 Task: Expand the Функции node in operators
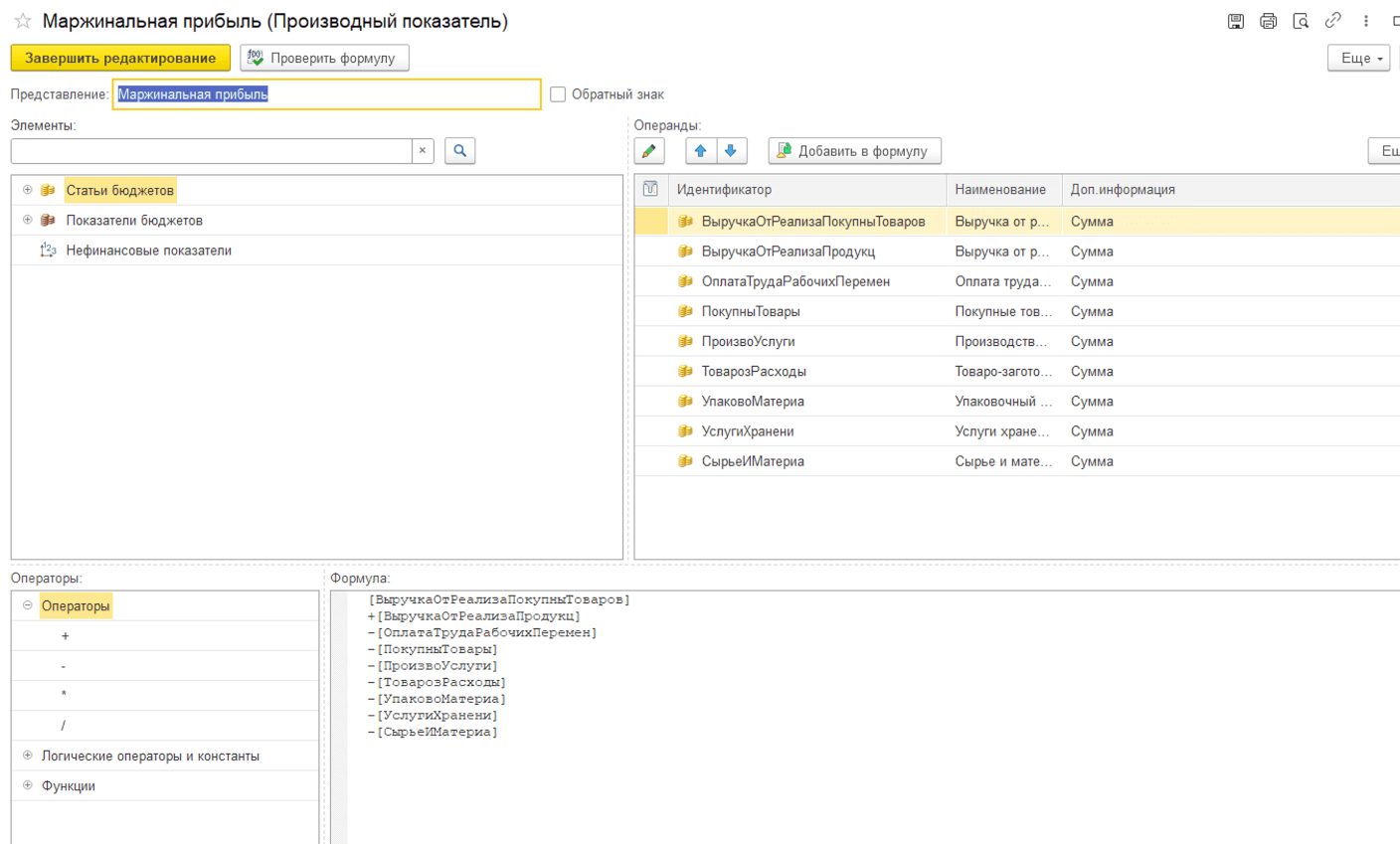[x=28, y=785]
